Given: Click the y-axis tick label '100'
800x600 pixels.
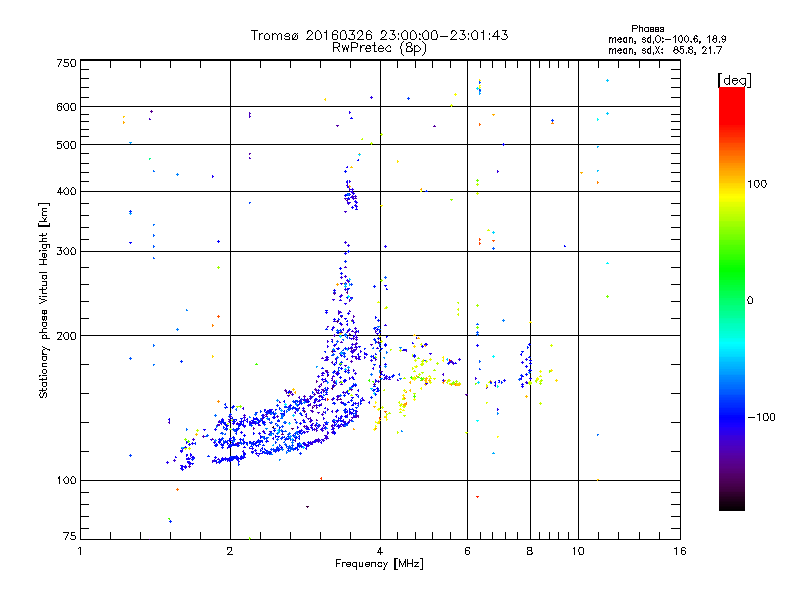Looking at the screenshot, I should [66, 481].
